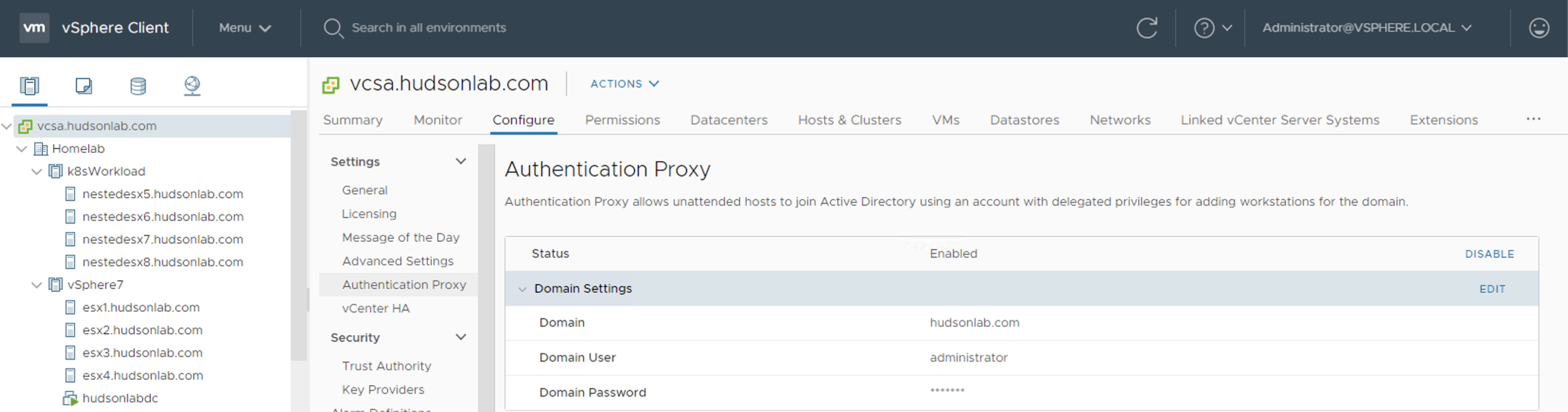Open the VMs and Templates inventory view icon

84,86
